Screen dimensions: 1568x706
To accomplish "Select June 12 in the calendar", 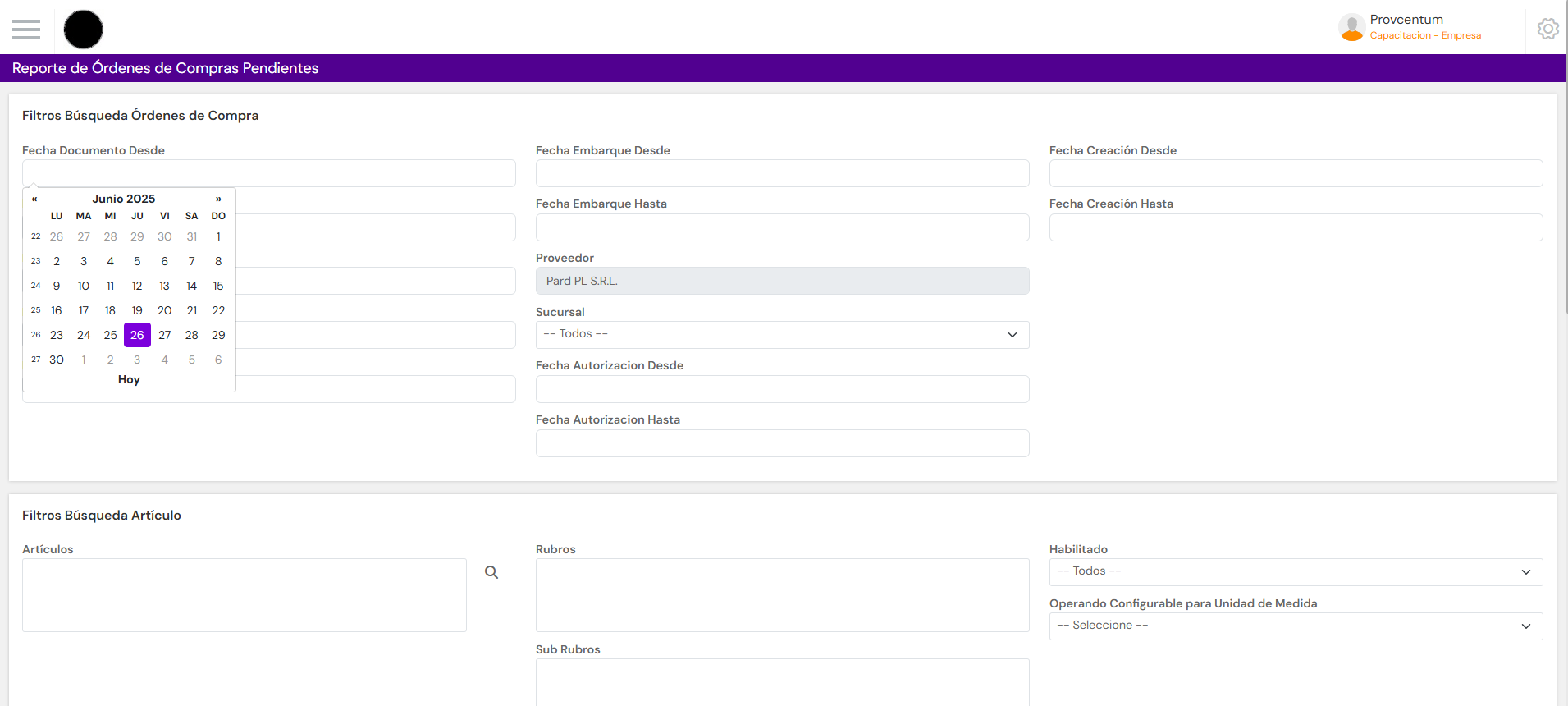I will [x=137, y=286].
